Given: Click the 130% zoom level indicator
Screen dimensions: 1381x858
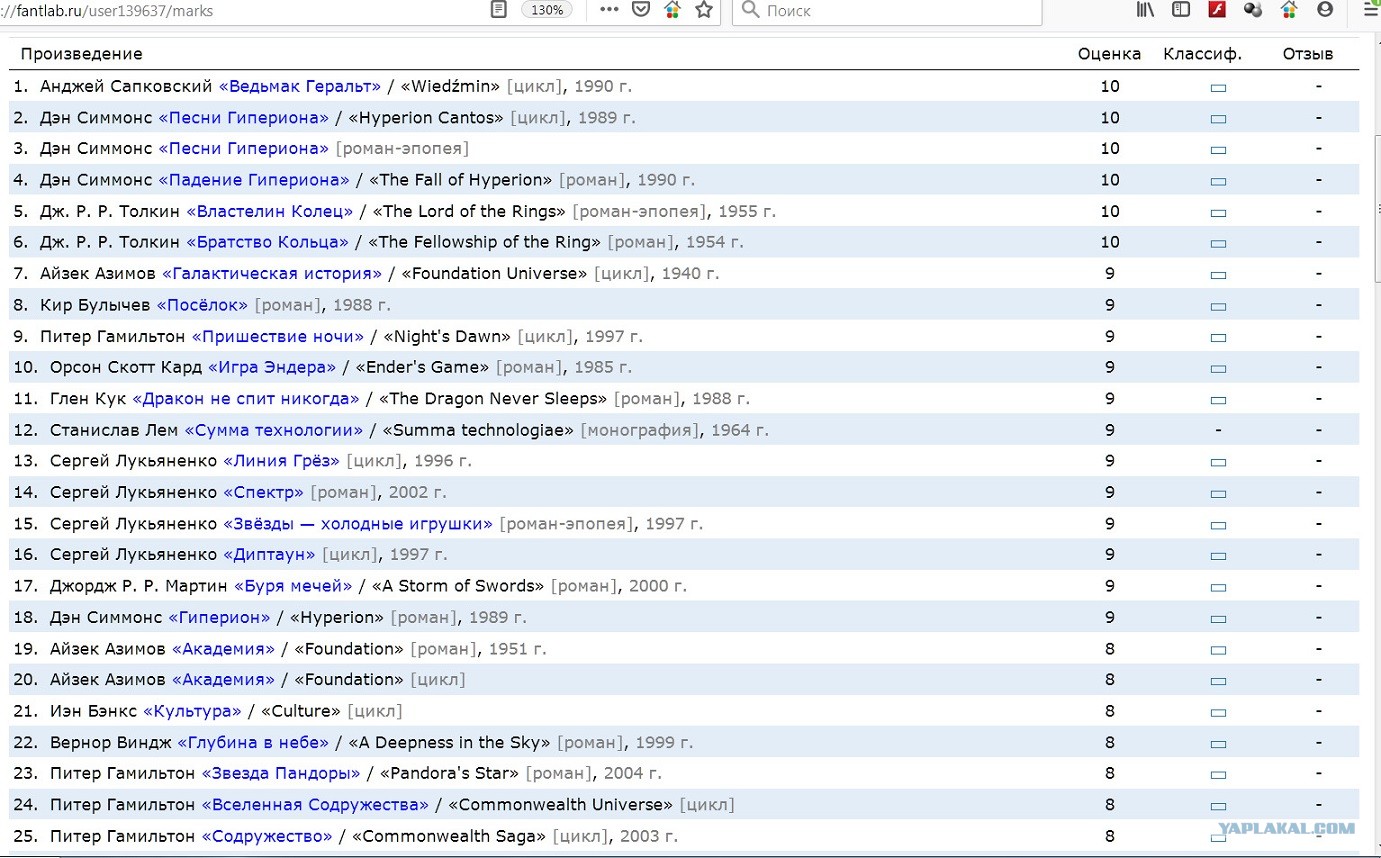Looking at the screenshot, I should tap(547, 10).
